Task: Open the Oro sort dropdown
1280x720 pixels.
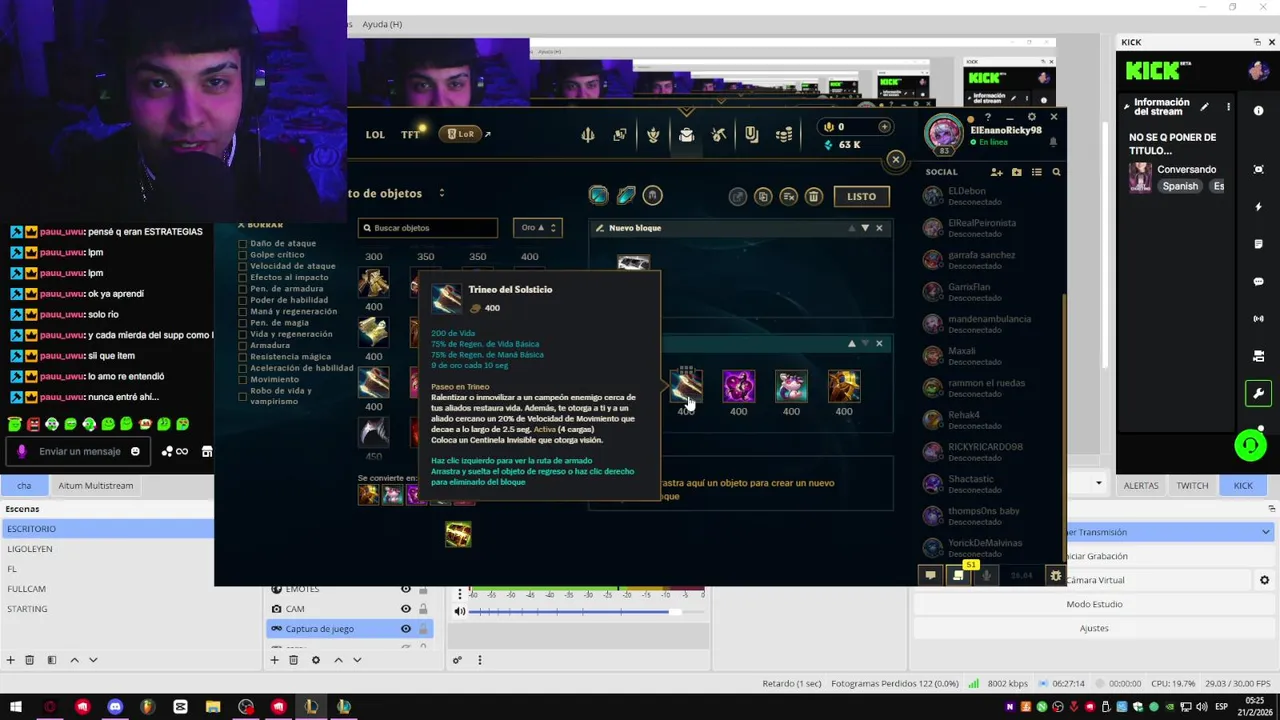Action: [x=538, y=228]
